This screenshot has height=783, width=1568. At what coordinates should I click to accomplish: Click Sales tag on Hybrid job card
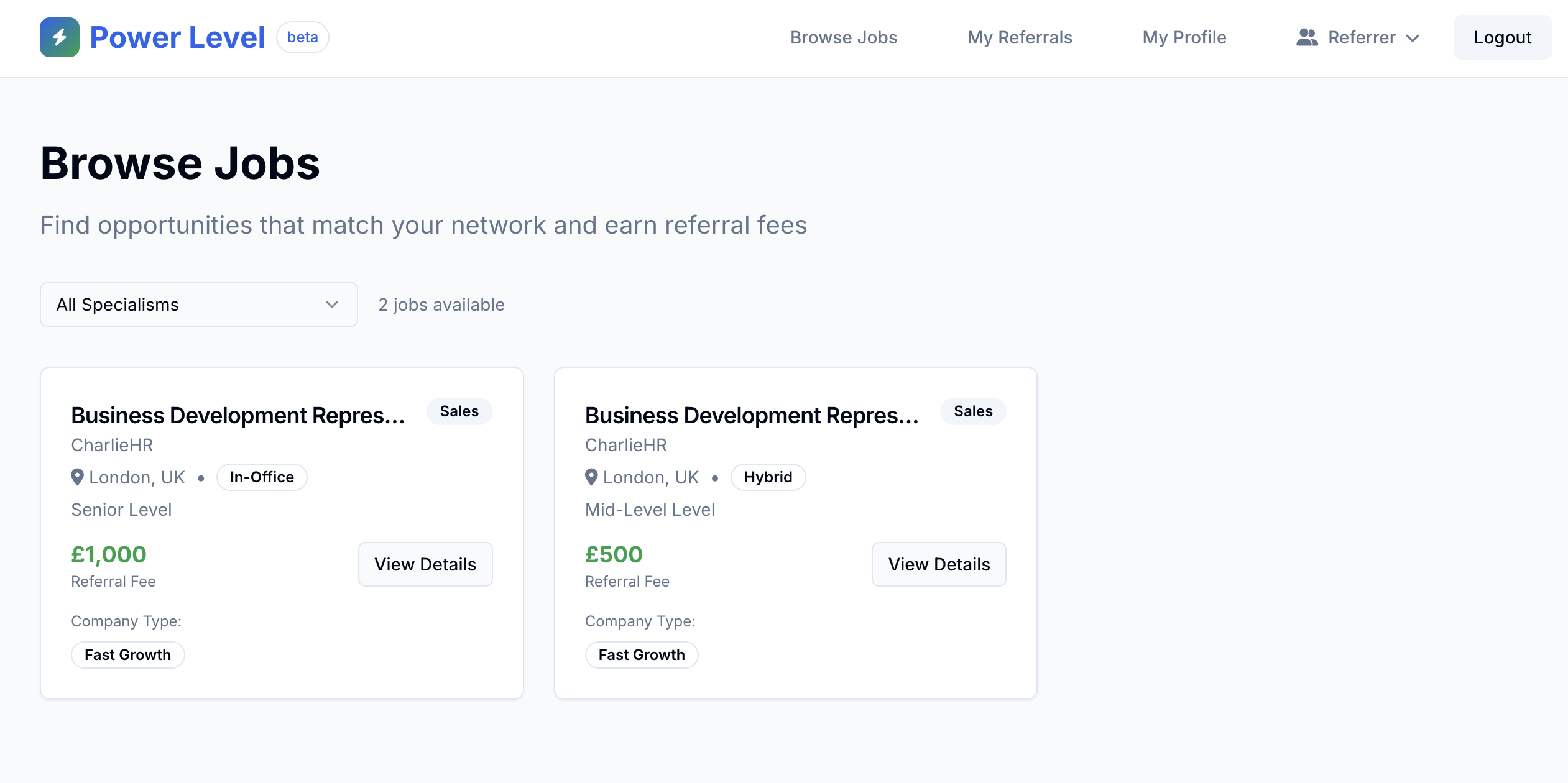[972, 411]
